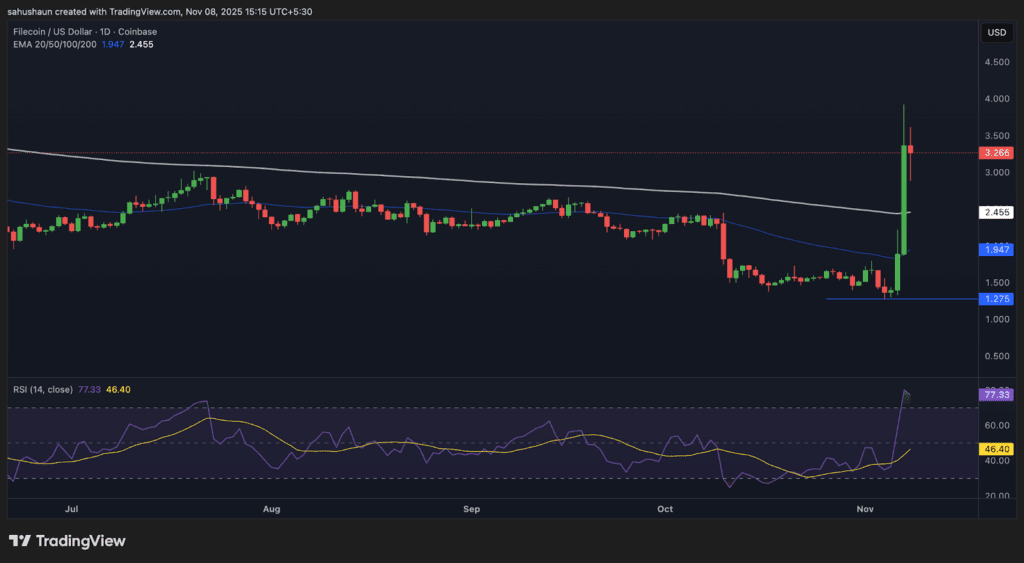1024x563 pixels.
Task: Click the blue 1.947 EMA price label
Action: pyautogui.click(x=997, y=249)
